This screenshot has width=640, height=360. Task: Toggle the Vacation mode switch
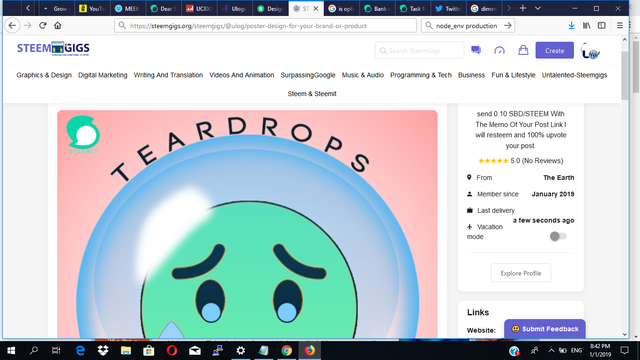point(558,236)
